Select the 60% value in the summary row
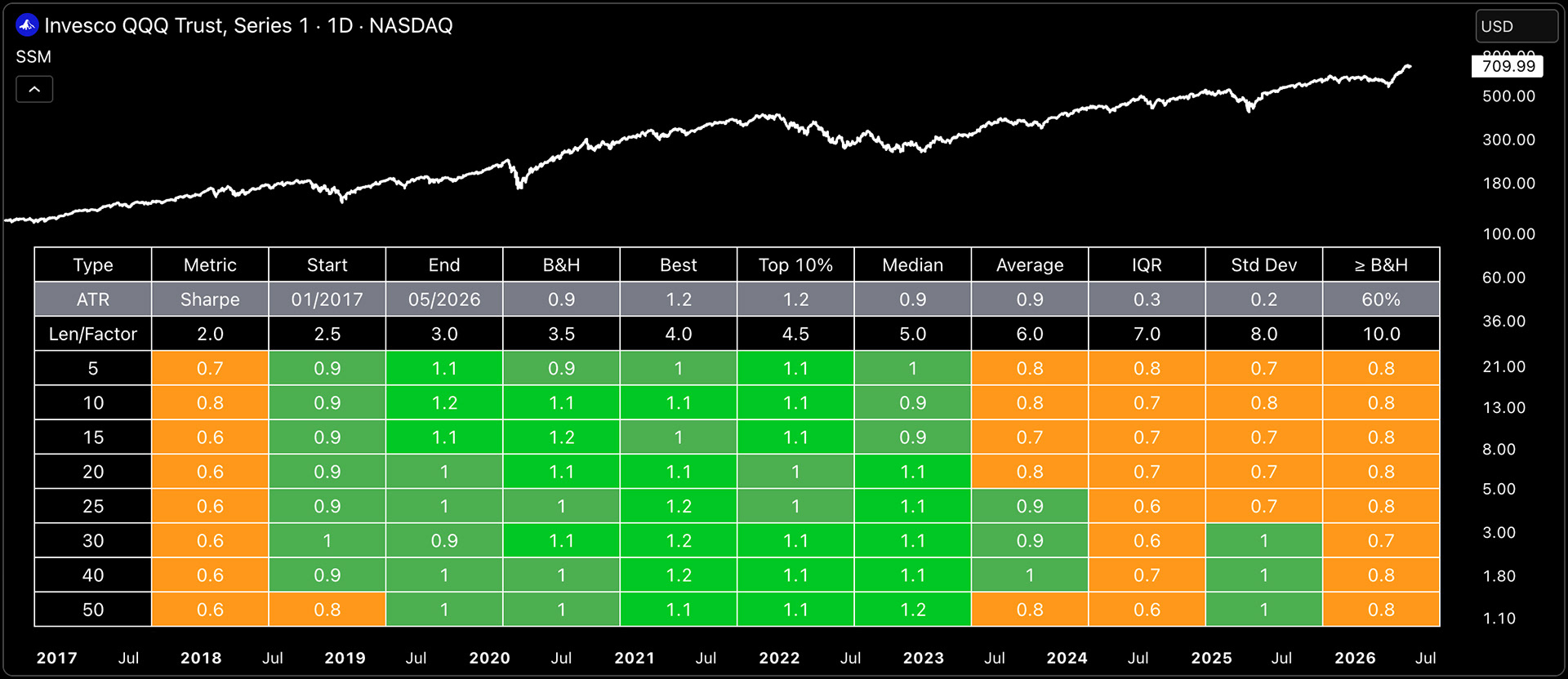 tap(1381, 300)
